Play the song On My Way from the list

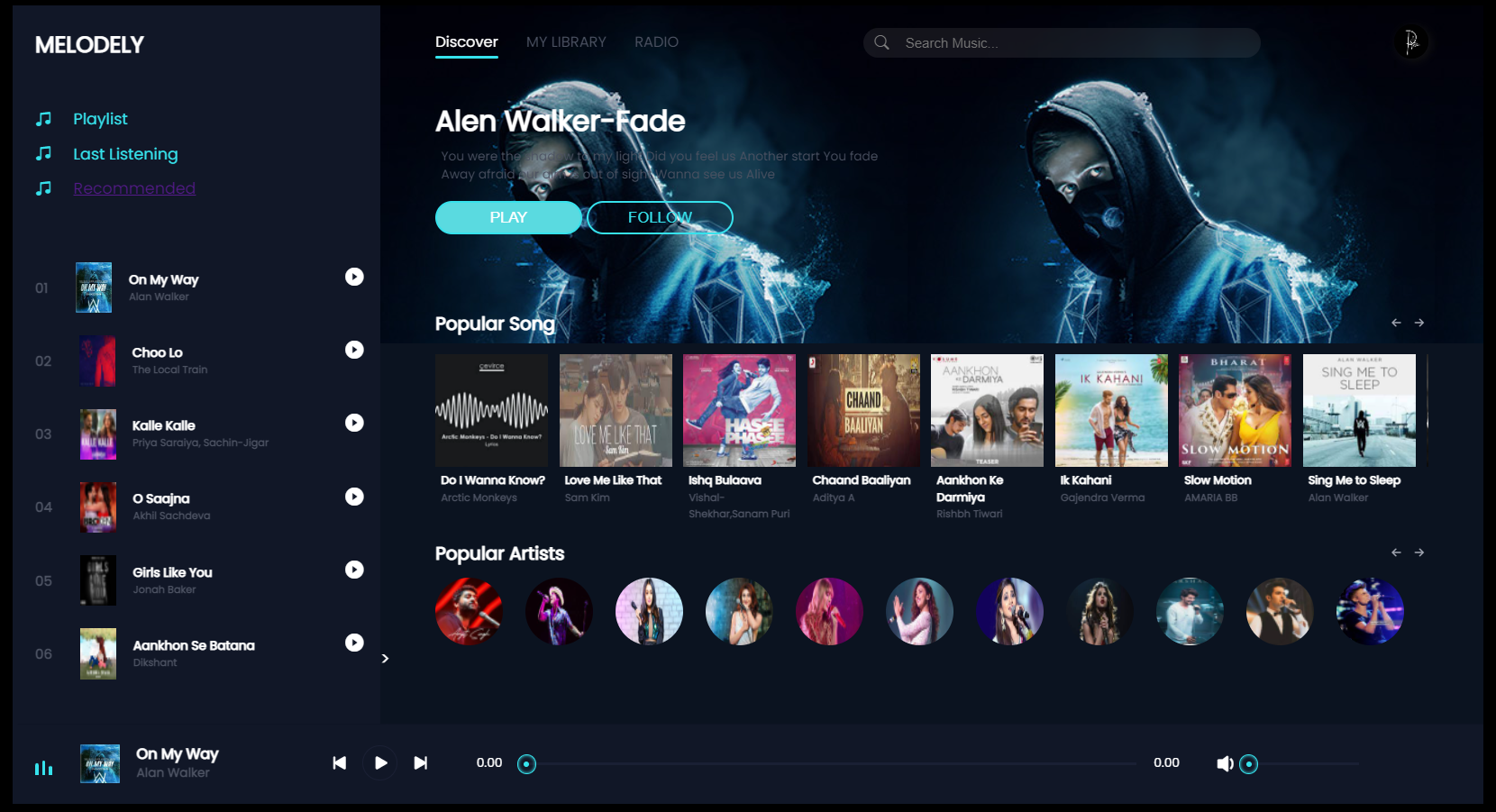coord(354,277)
